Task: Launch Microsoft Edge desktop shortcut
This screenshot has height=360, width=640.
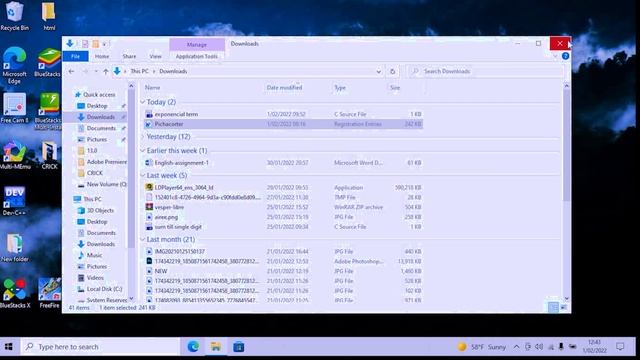Action: point(14,65)
